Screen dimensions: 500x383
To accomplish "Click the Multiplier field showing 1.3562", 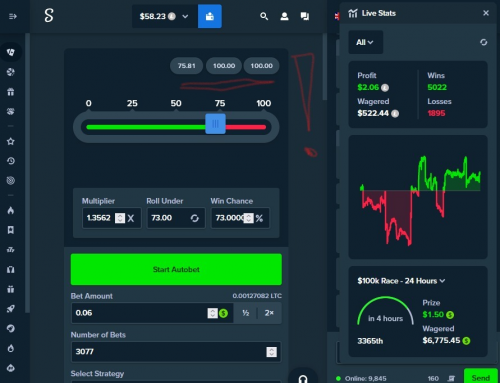I will click(x=112, y=218).
